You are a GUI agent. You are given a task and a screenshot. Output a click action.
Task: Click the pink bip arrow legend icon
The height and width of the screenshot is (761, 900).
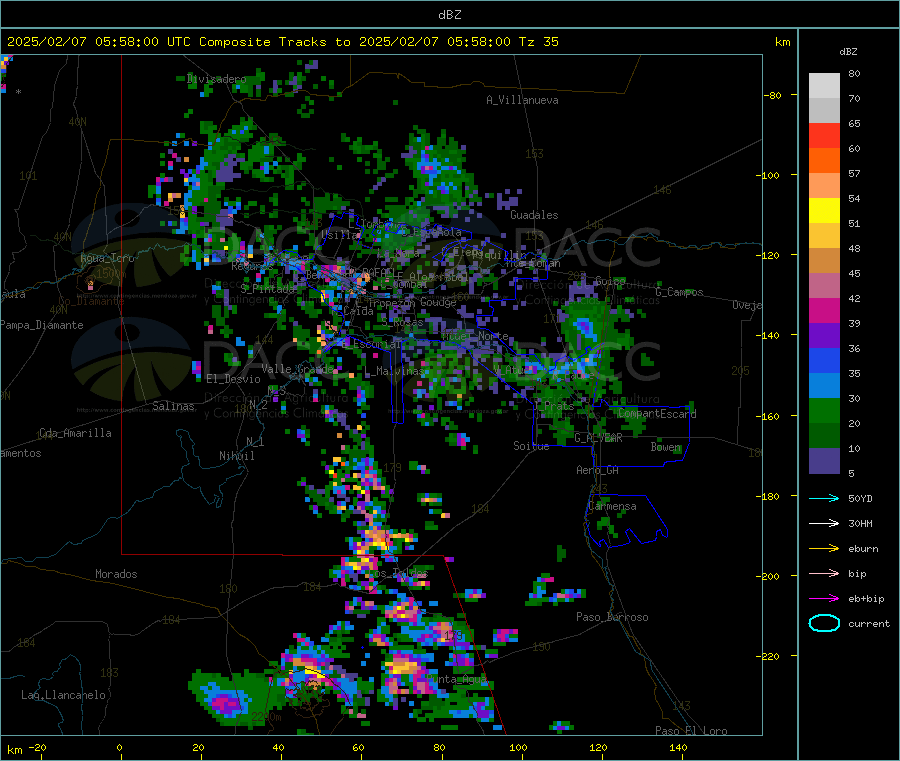pyautogui.click(x=824, y=573)
